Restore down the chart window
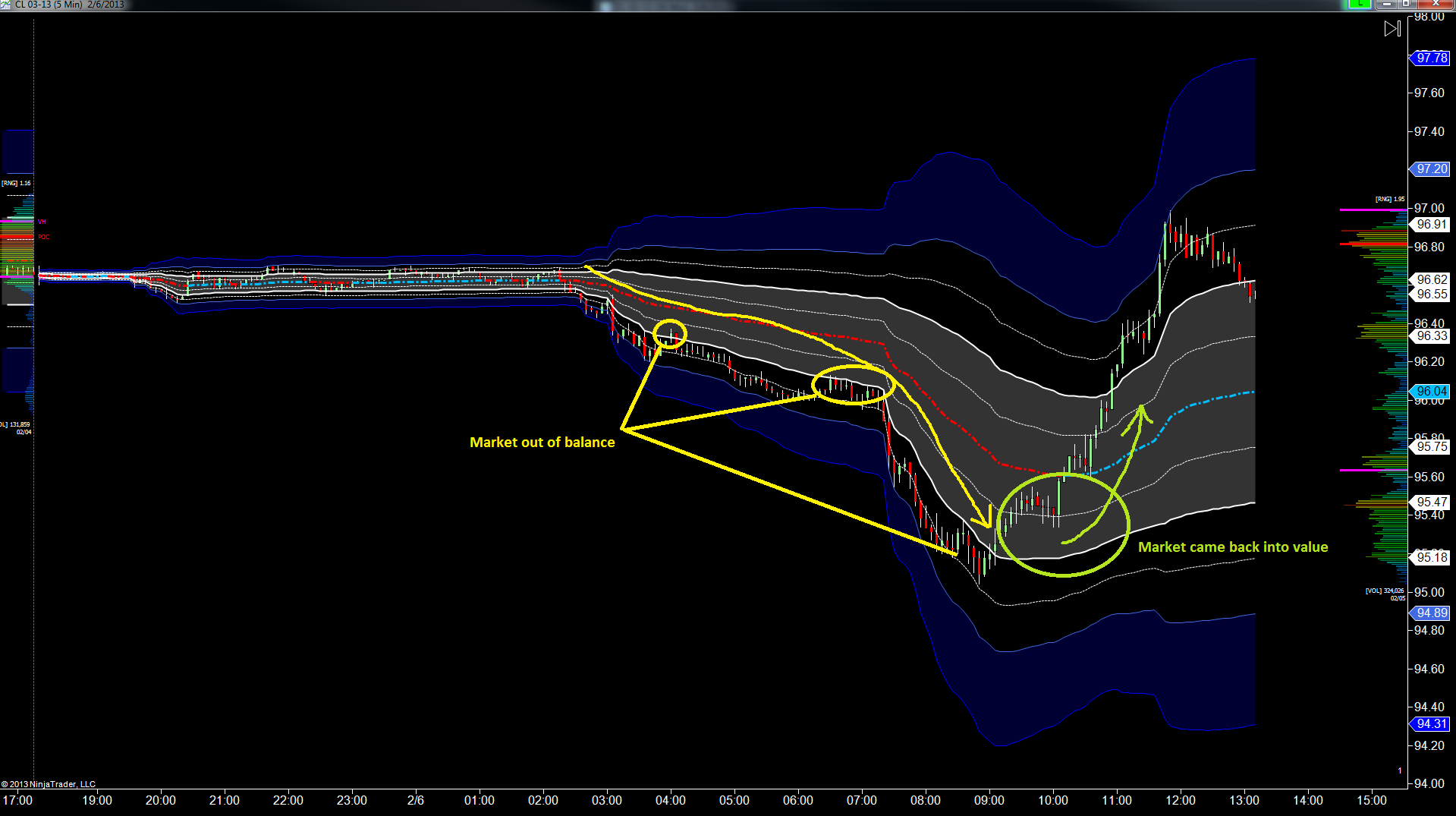 coord(1406,4)
